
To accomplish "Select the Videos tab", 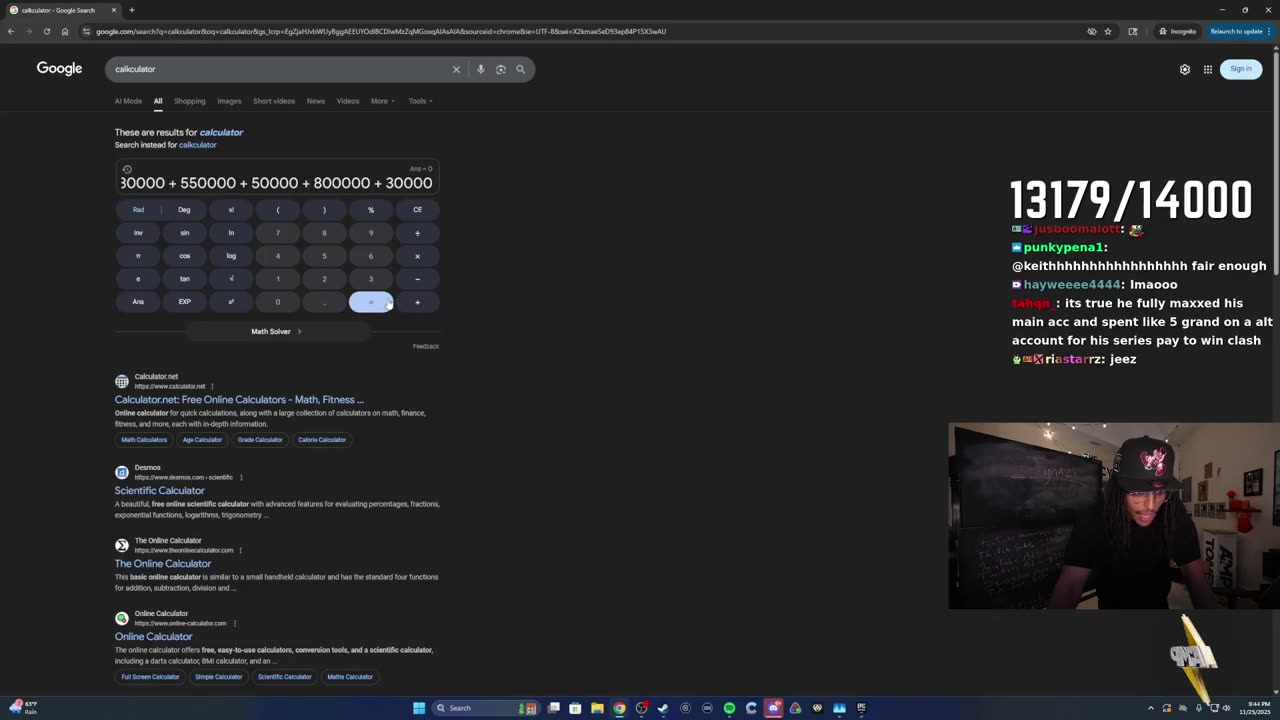I will point(347,101).
